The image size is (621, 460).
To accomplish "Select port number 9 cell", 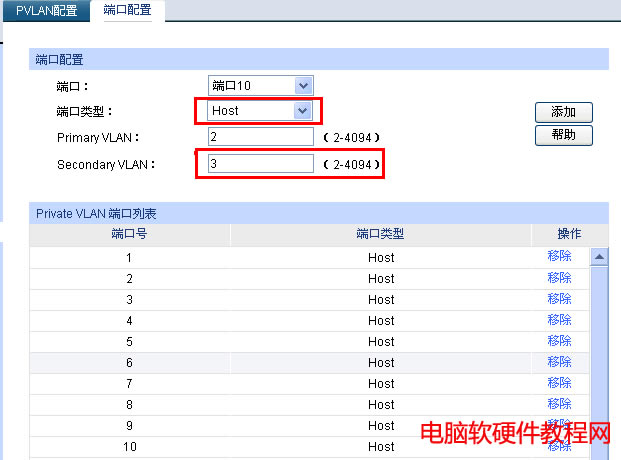I will 129,426.
